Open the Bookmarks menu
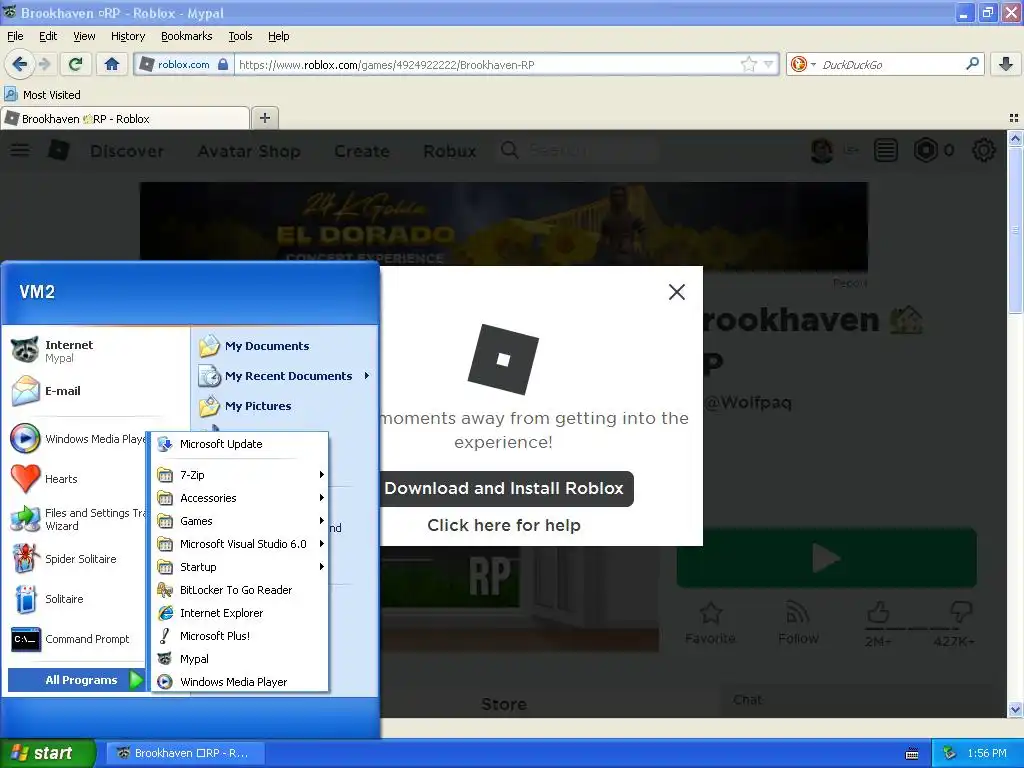 [187, 36]
